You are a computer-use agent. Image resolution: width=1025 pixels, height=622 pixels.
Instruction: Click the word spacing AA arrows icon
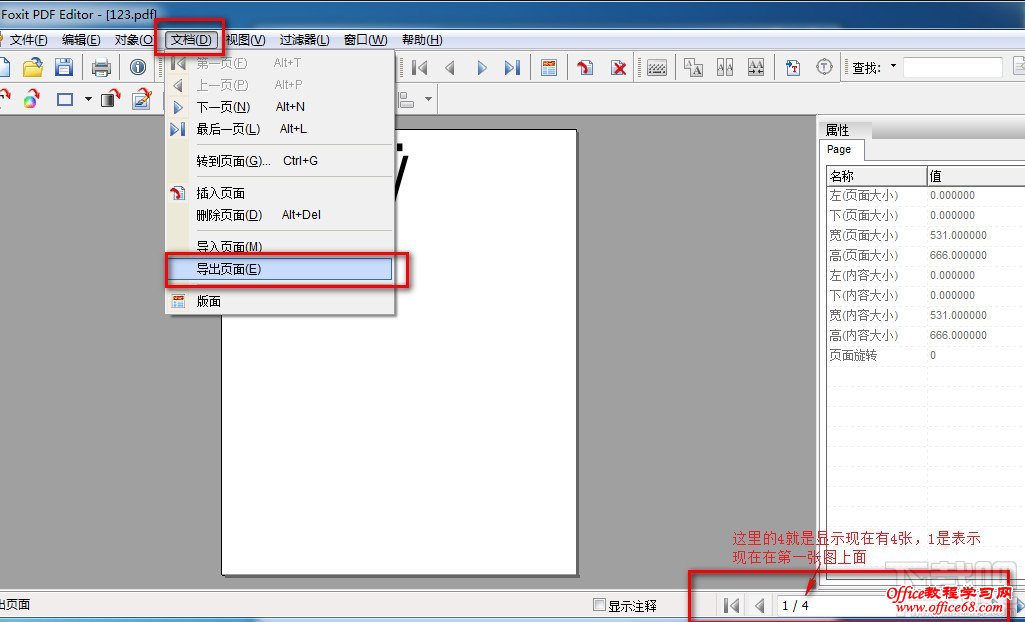click(x=756, y=67)
